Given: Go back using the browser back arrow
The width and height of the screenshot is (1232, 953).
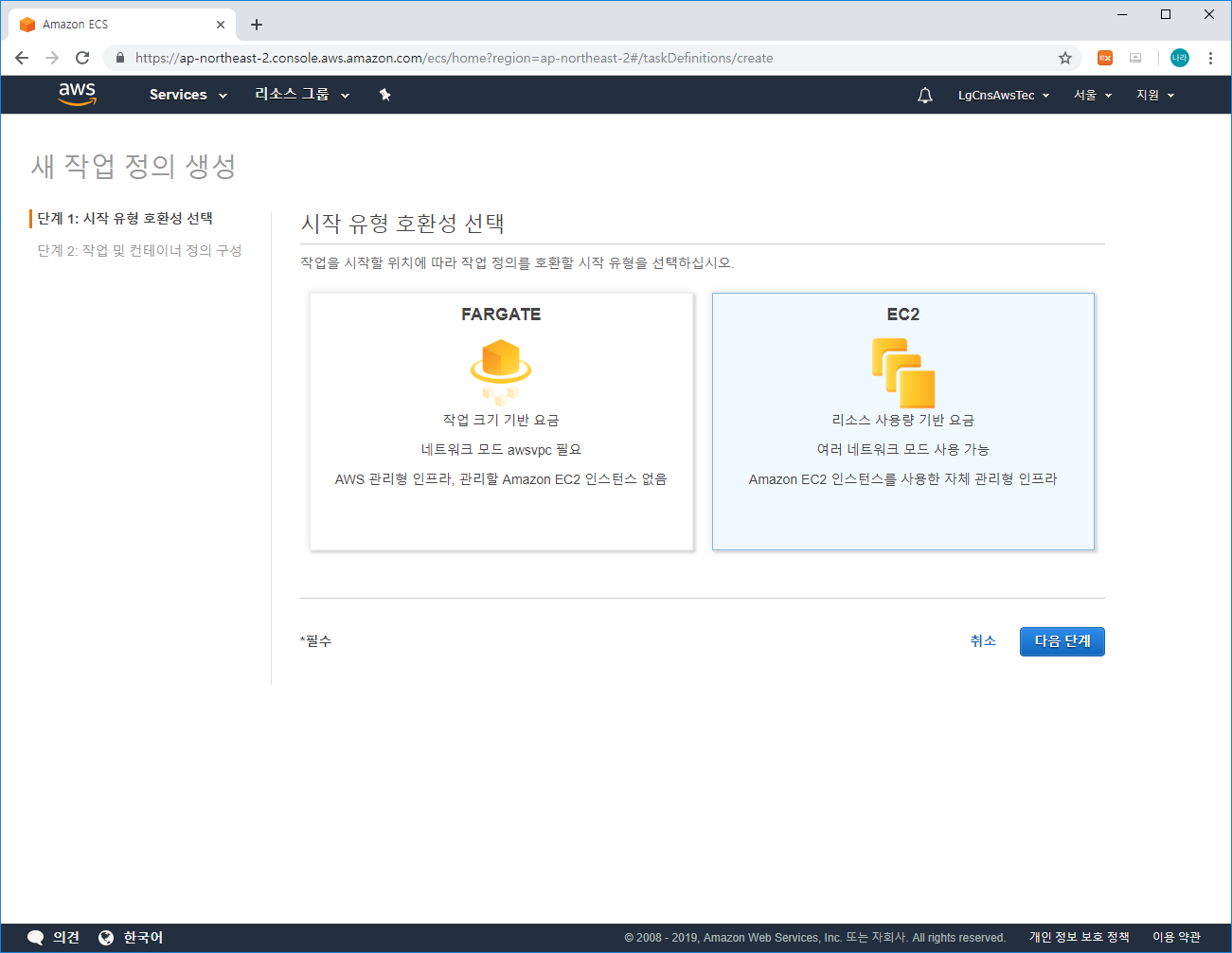Looking at the screenshot, I should click(x=22, y=58).
